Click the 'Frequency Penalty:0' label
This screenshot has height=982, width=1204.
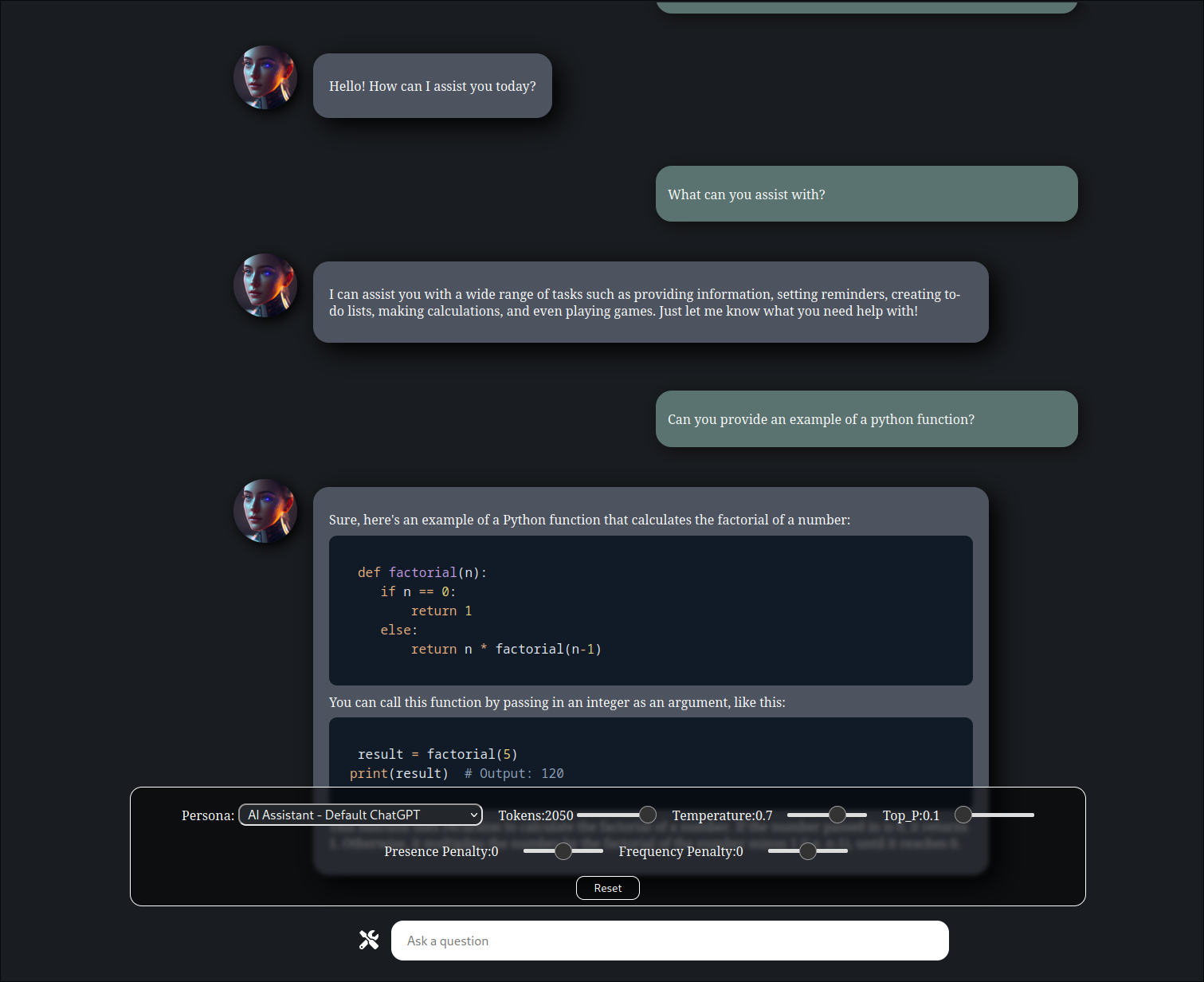coord(680,851)
